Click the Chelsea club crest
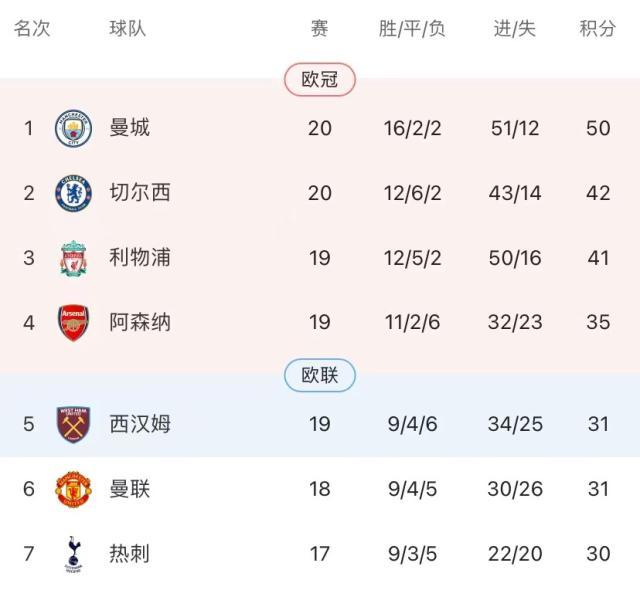This screenshot has height=597, width=640. [x=73, y=192]
